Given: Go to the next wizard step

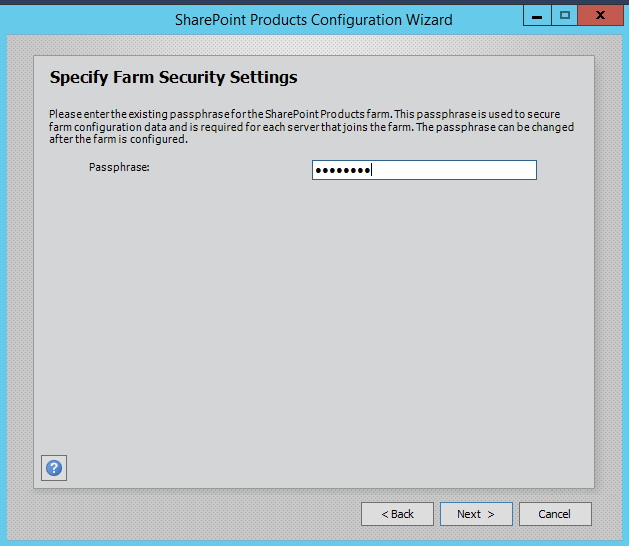Looking at the screenshot, I should pos(476,514).
